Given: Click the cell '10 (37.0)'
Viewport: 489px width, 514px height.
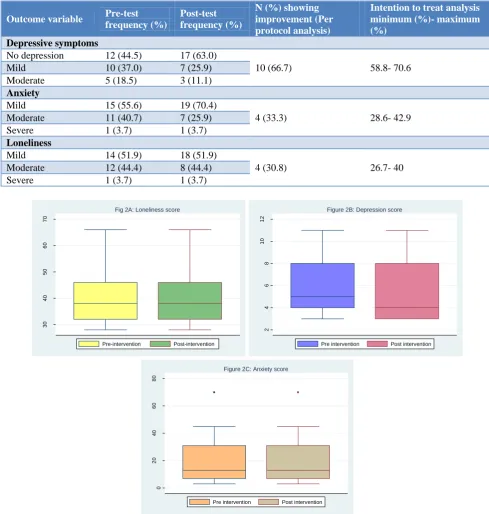Looking at the screenshot, I should pyautogui.click(x=123, y=68).
